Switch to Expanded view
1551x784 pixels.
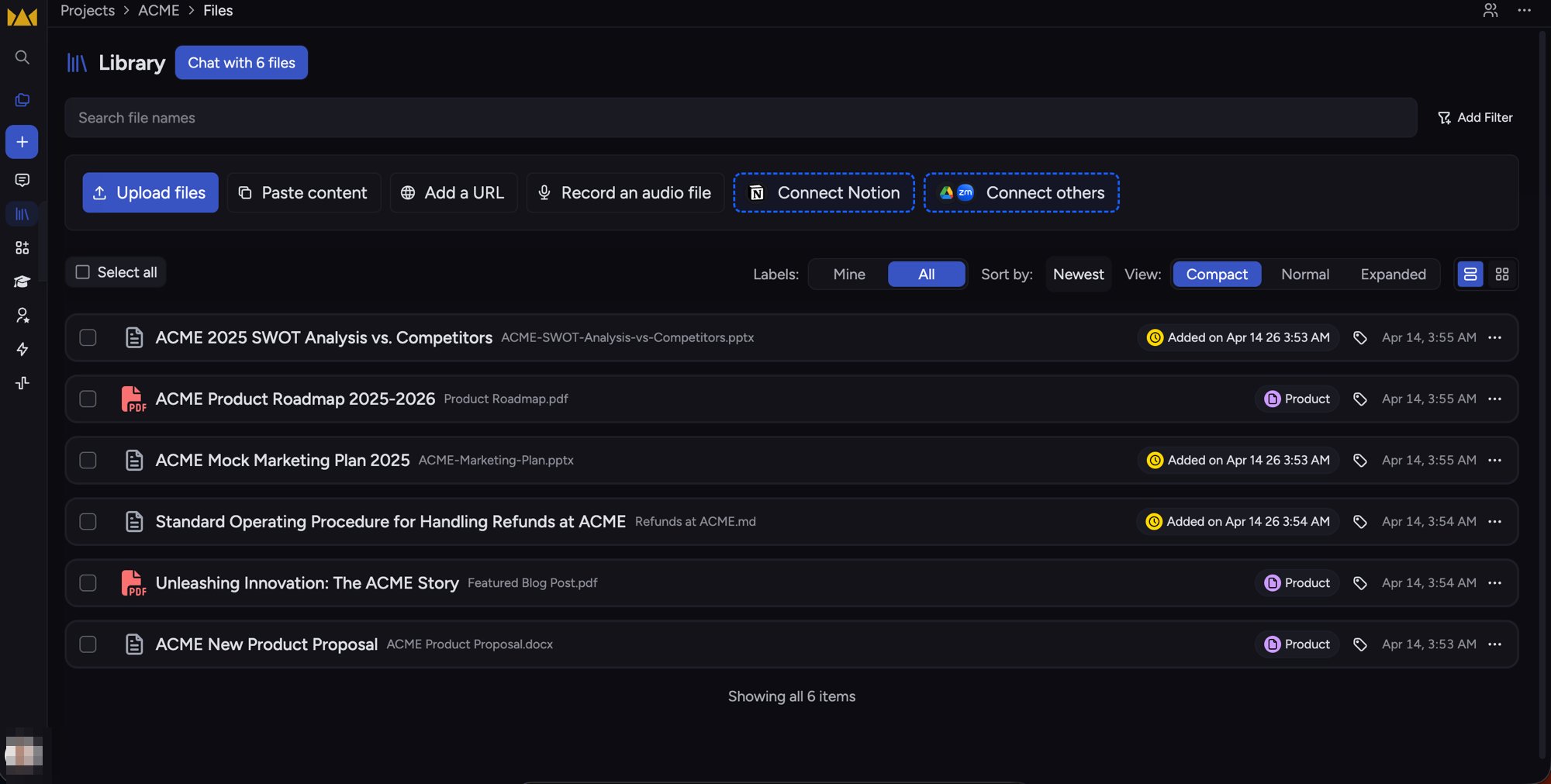tap(1393, 275)
